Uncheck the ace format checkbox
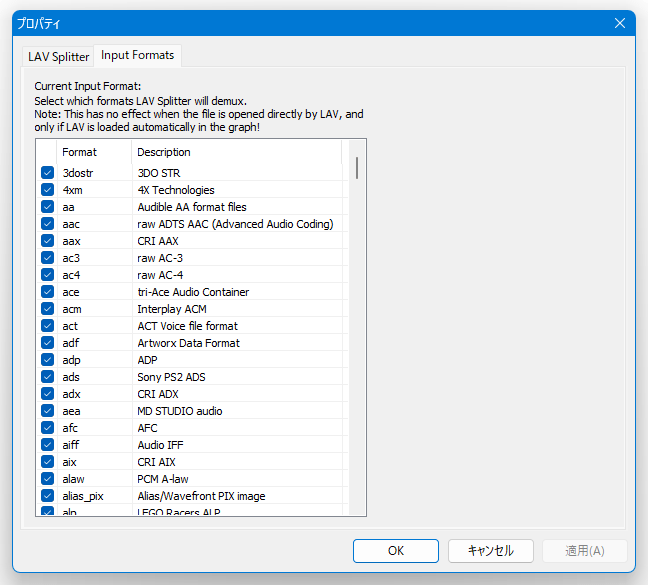 click(x=48, y=292)
